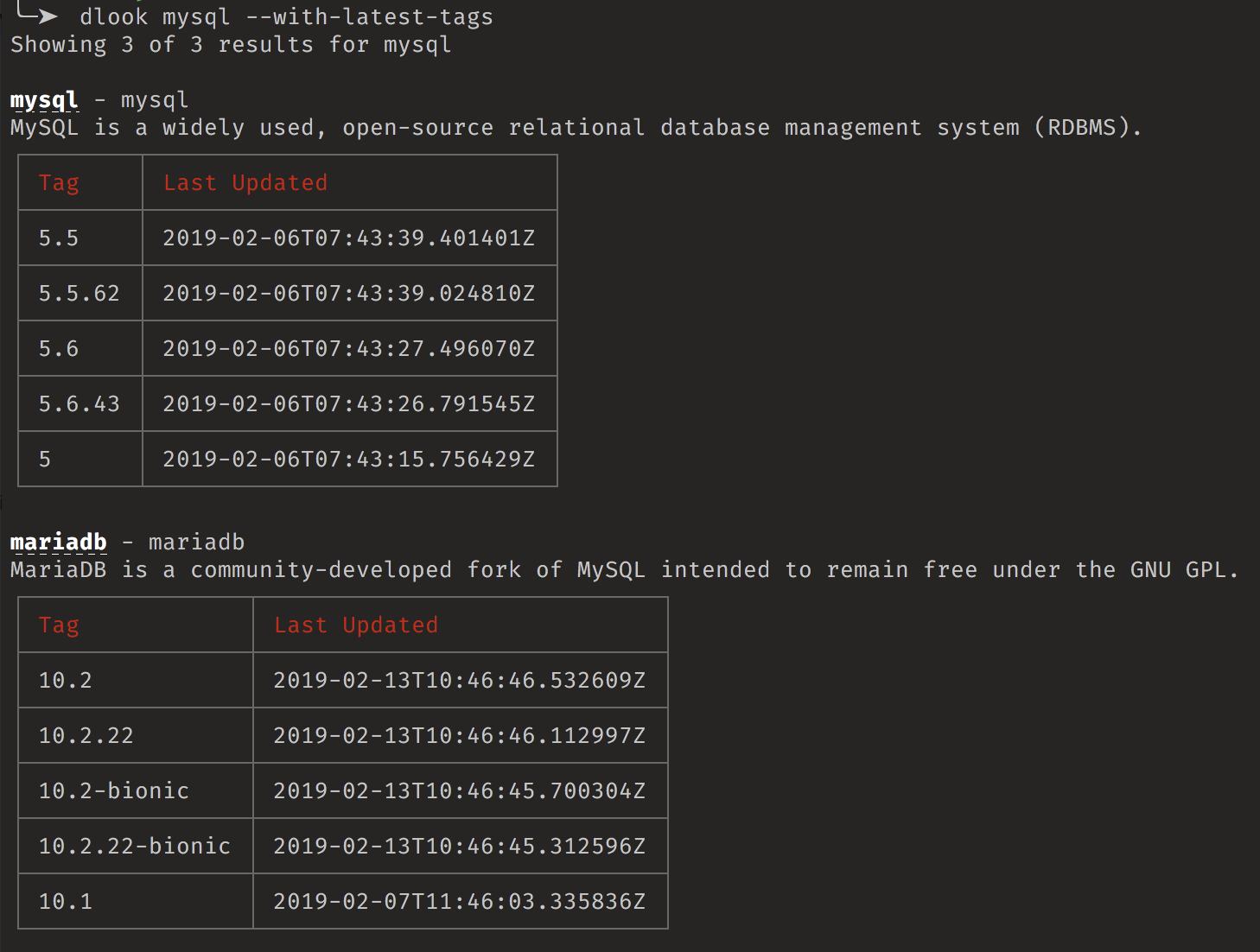
Task: Click the MySQL description line
Action: point(576,128)
